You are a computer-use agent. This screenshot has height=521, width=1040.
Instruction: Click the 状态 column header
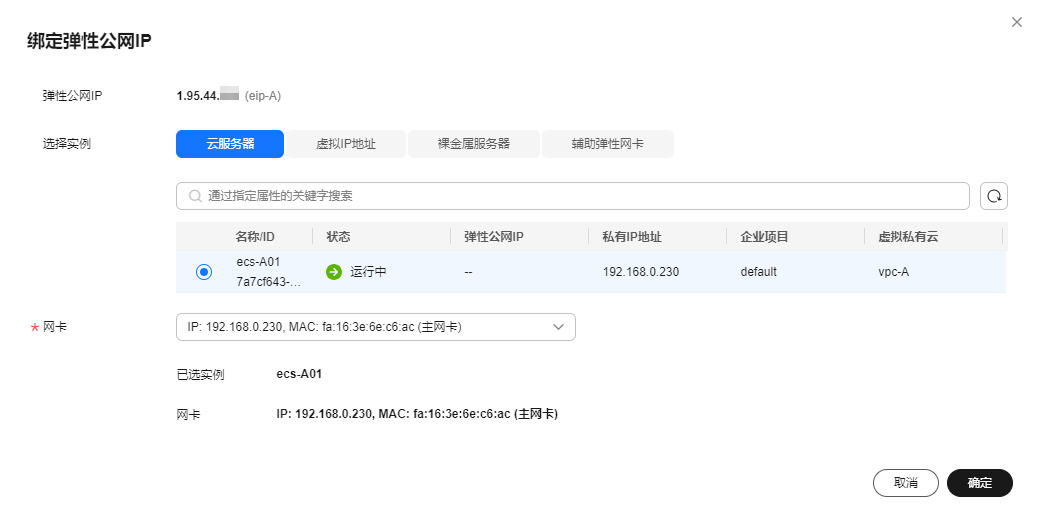pos(338,237)
